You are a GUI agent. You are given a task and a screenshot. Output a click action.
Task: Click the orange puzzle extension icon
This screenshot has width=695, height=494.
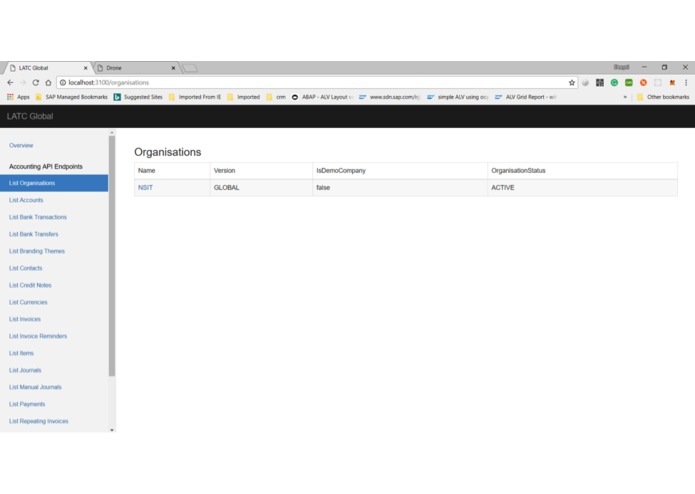672,82
